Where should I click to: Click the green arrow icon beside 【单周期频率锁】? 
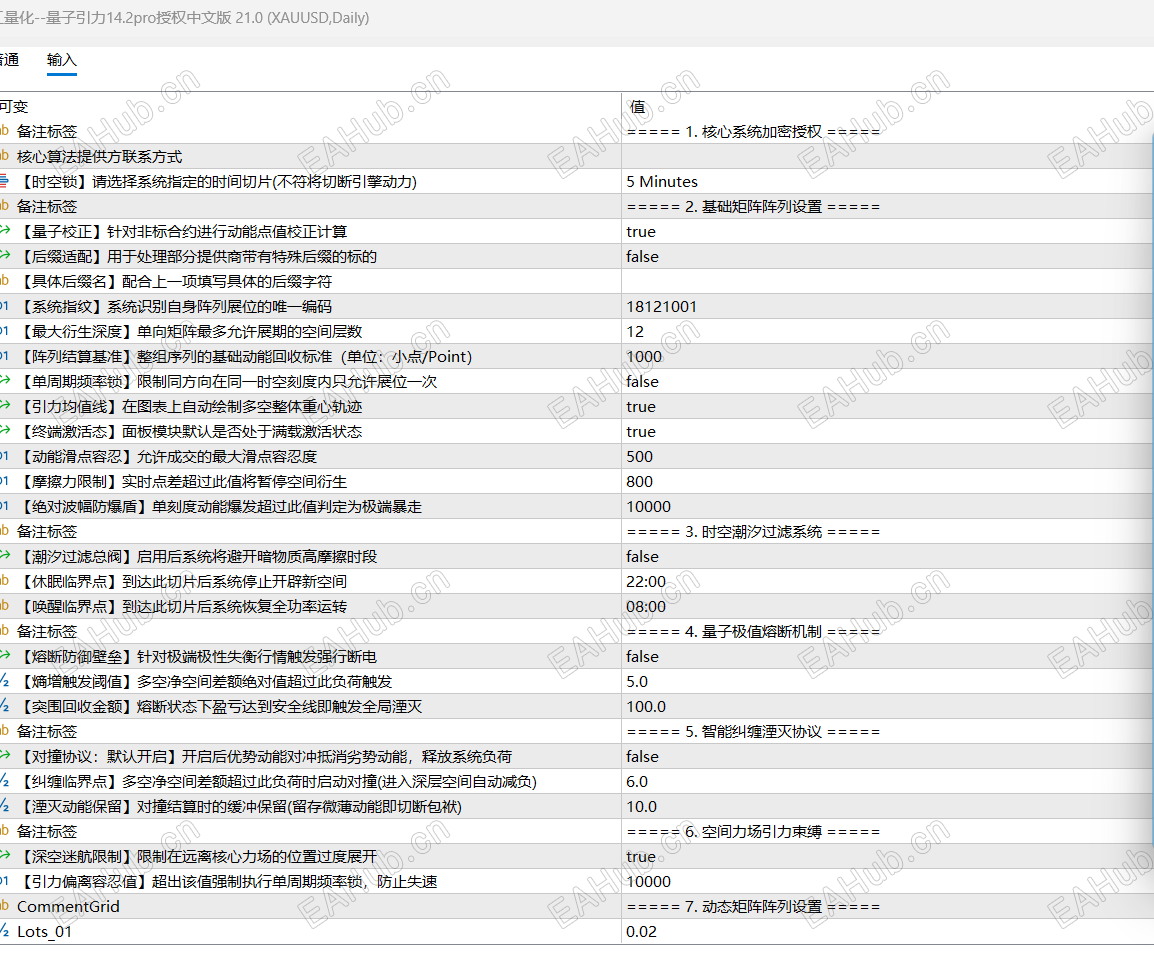[x=4, y=381]
